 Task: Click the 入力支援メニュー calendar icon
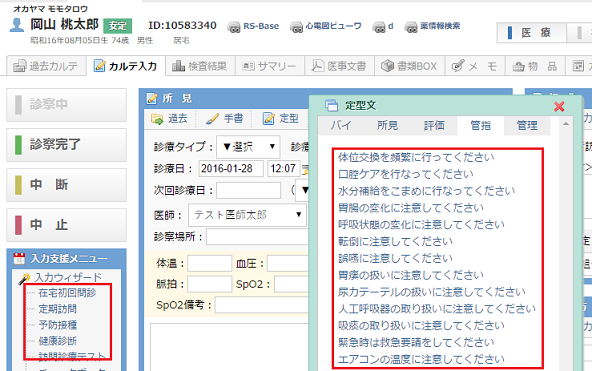tap(19, 258)
